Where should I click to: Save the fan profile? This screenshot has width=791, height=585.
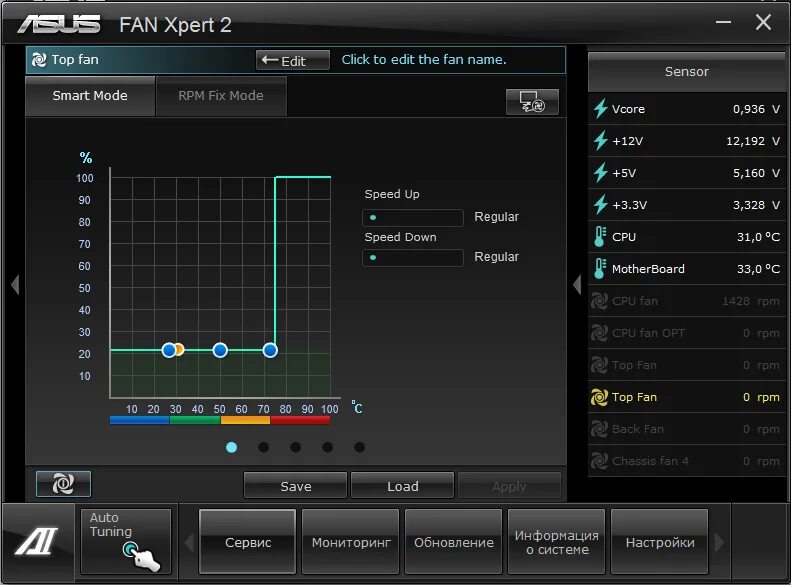coord(296,486)
